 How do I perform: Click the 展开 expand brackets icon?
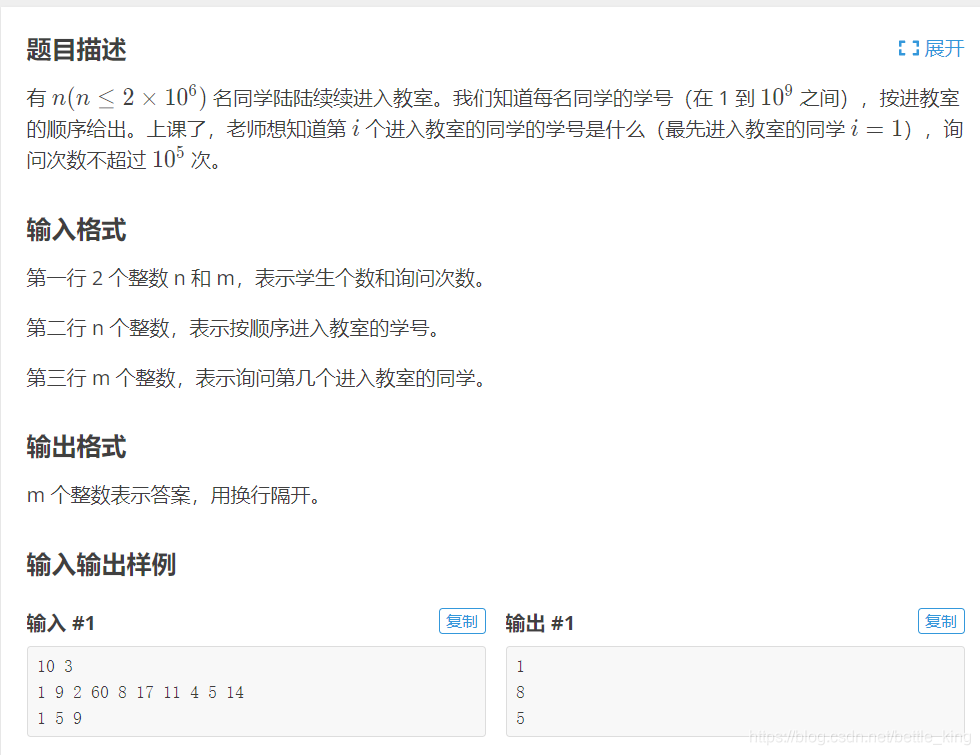click(x=908, y=48)
